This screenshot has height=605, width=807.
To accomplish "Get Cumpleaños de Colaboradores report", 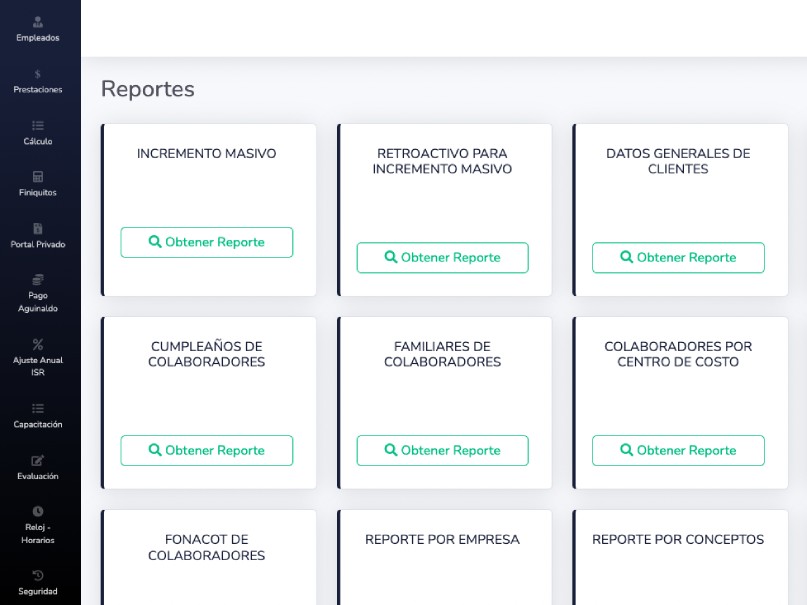I will 207,450.
